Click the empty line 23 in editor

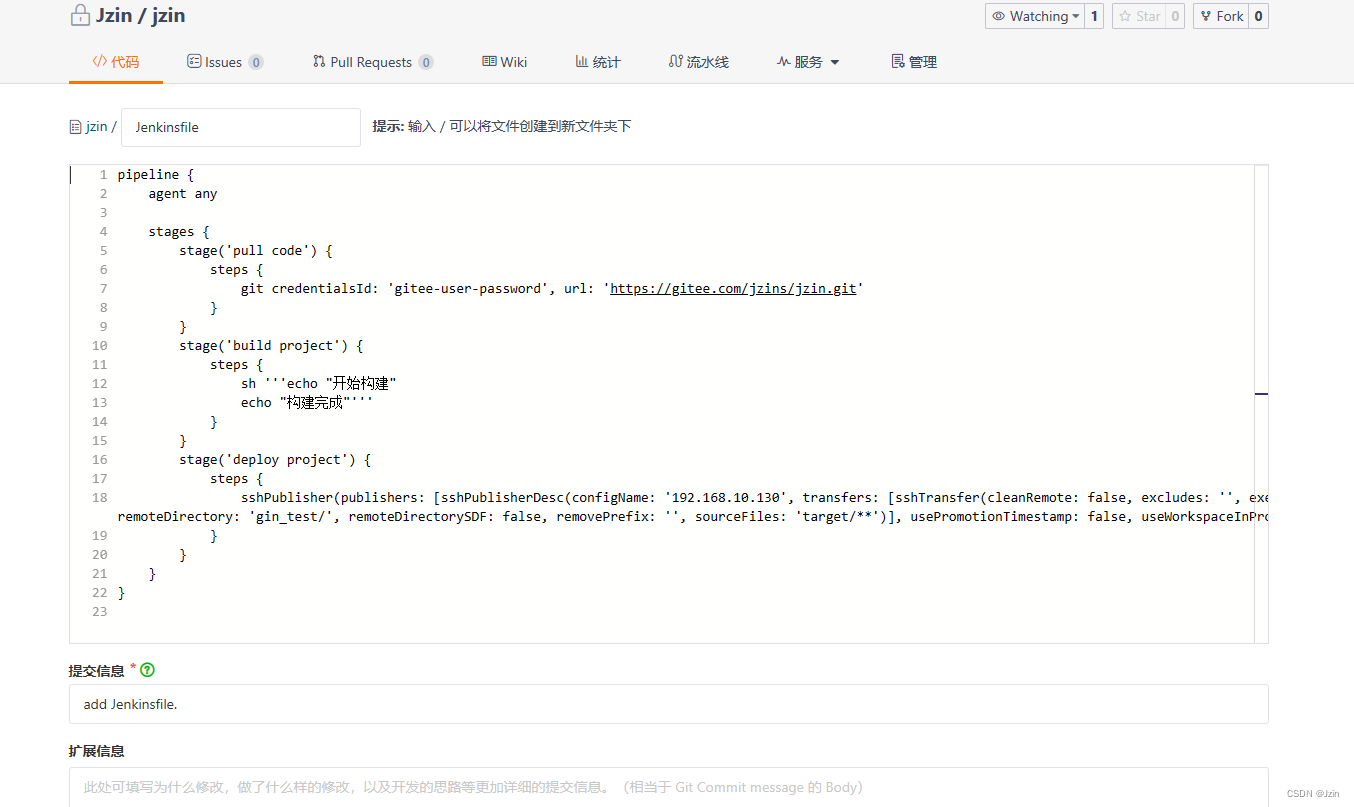685,612
